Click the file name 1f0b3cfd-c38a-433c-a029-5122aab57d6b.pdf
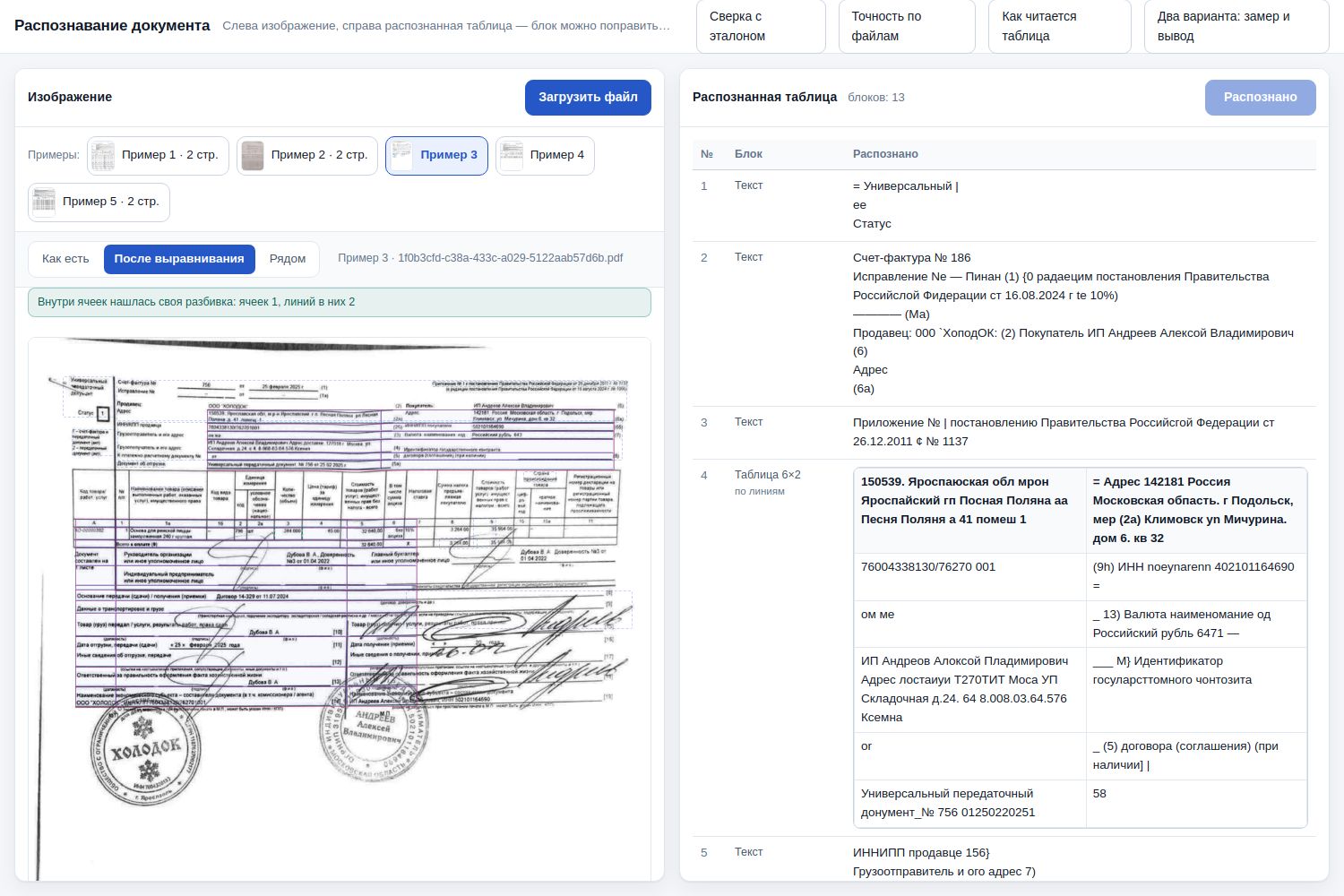This screenshot has width=1344, height=896. click(511, 258)
